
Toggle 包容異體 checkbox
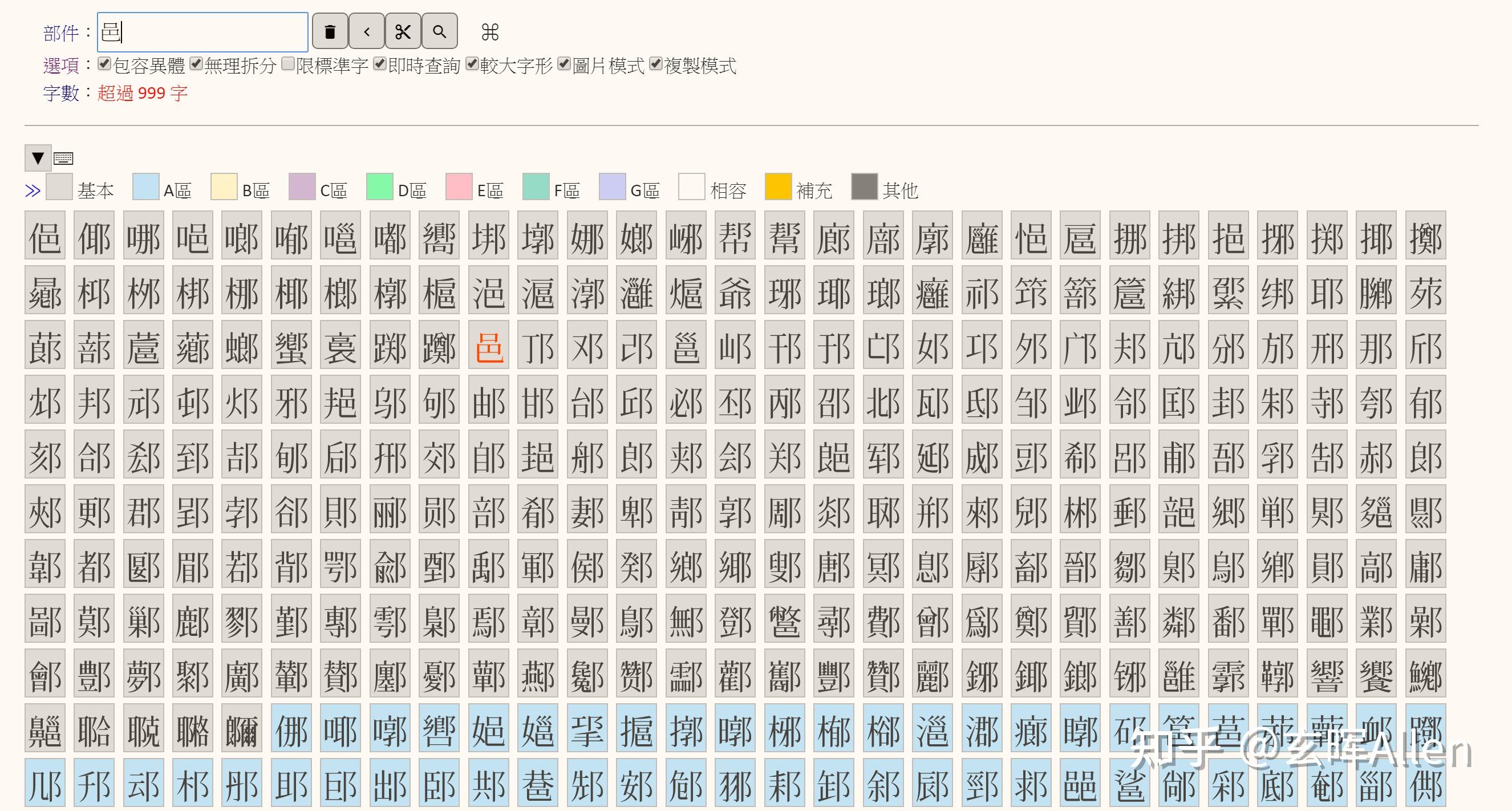104,63
